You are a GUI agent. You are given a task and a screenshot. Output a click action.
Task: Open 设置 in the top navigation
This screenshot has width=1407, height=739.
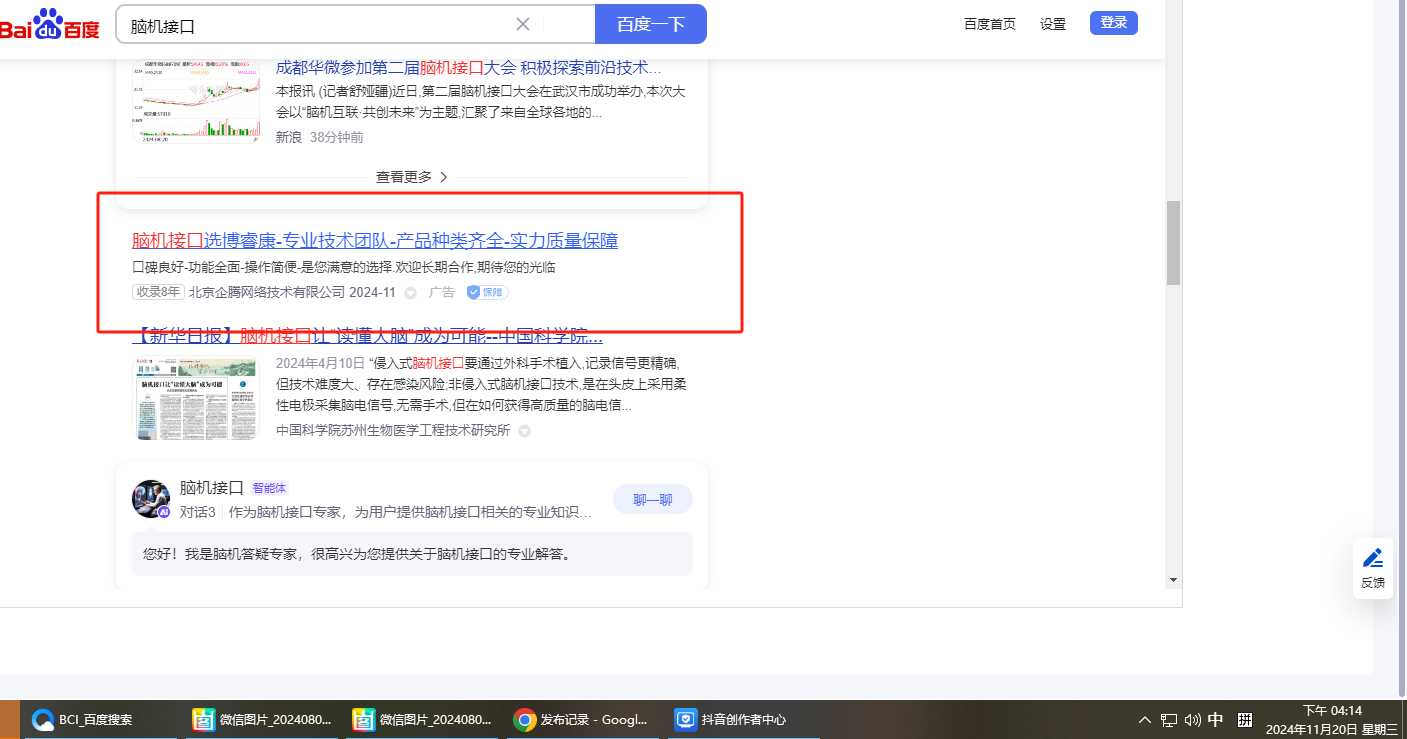(x=1052, y=24)
